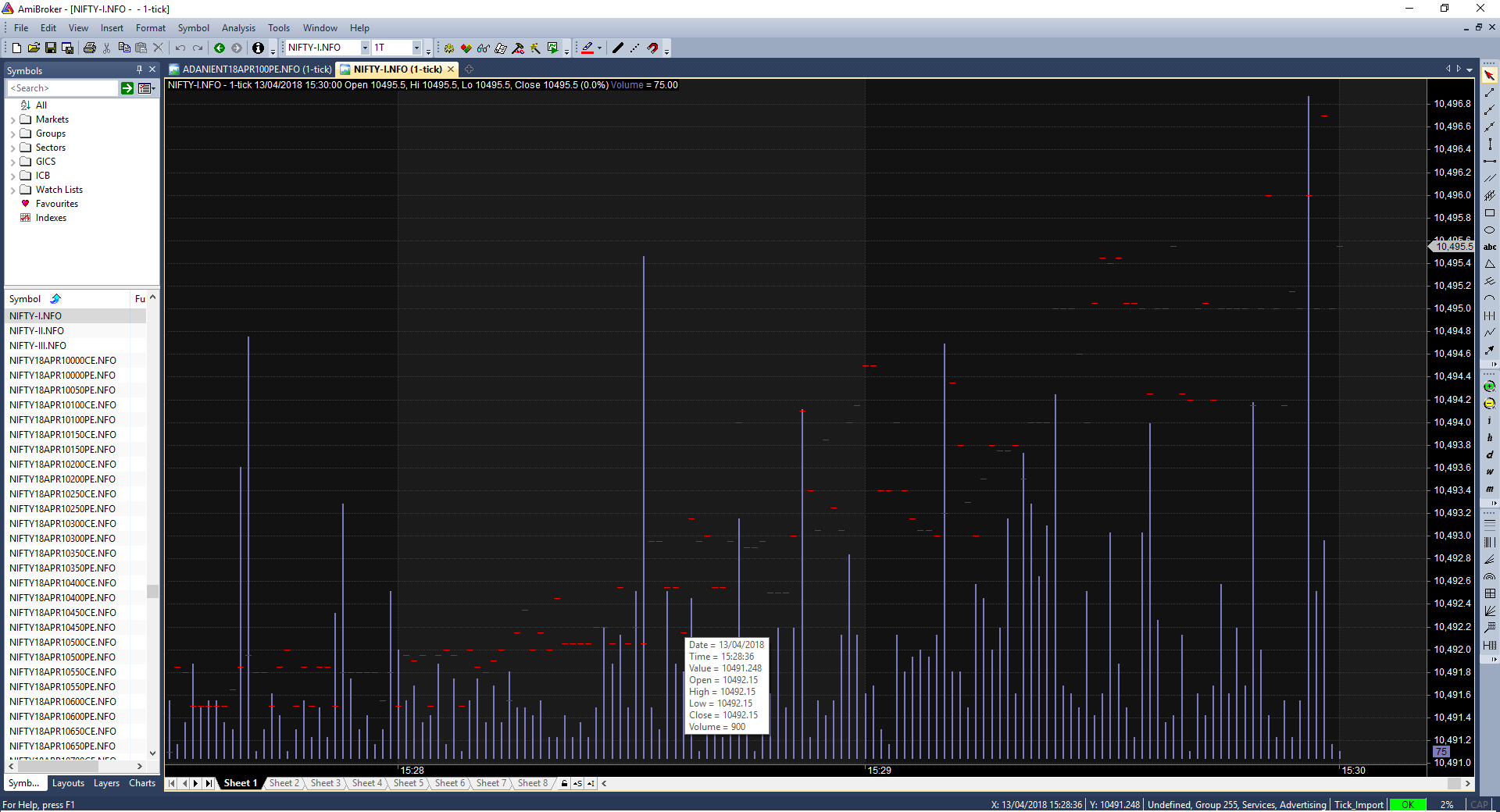The height and width of the screenshot is (812, 1500).
Task: Click the New document icon
Action: 16,48
